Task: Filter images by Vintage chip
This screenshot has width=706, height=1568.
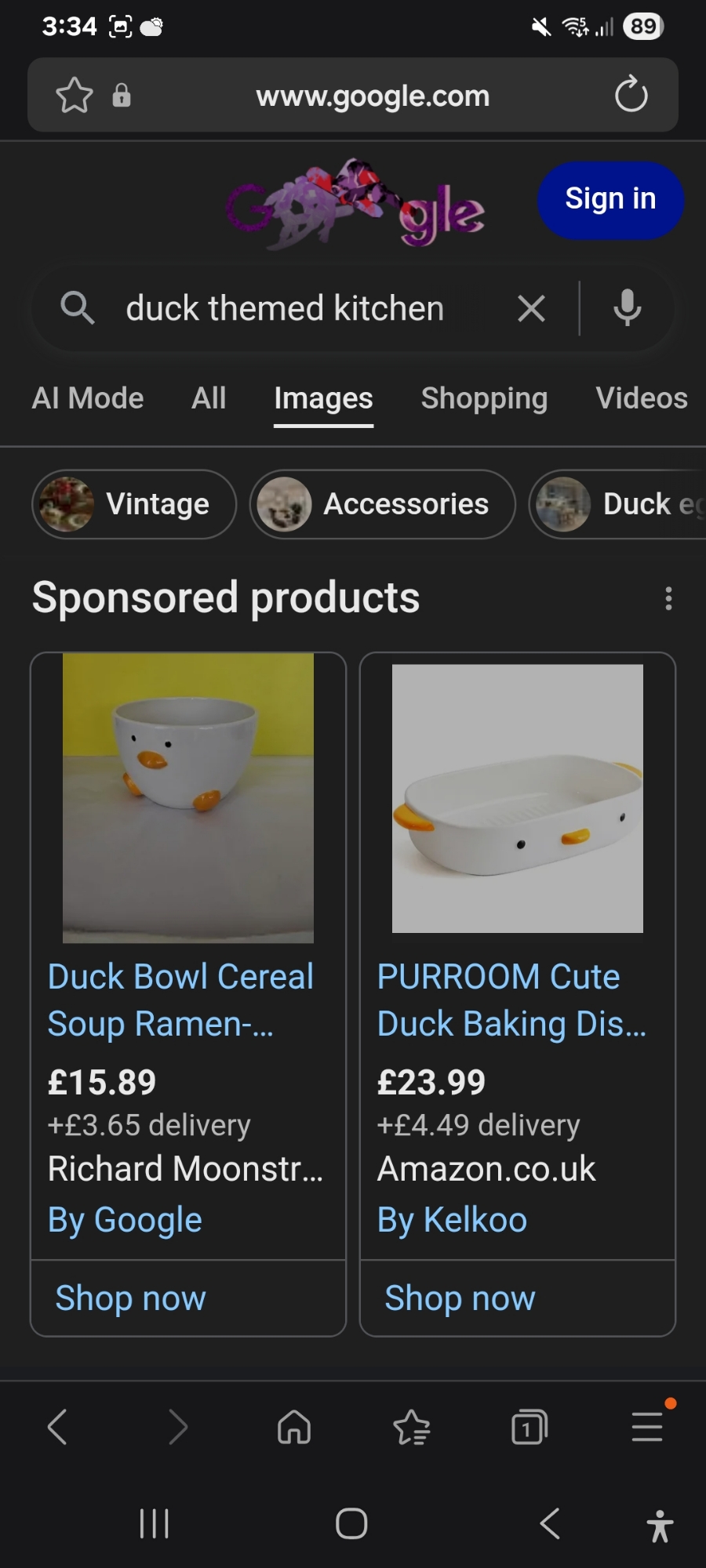Action: coord(134,504)
